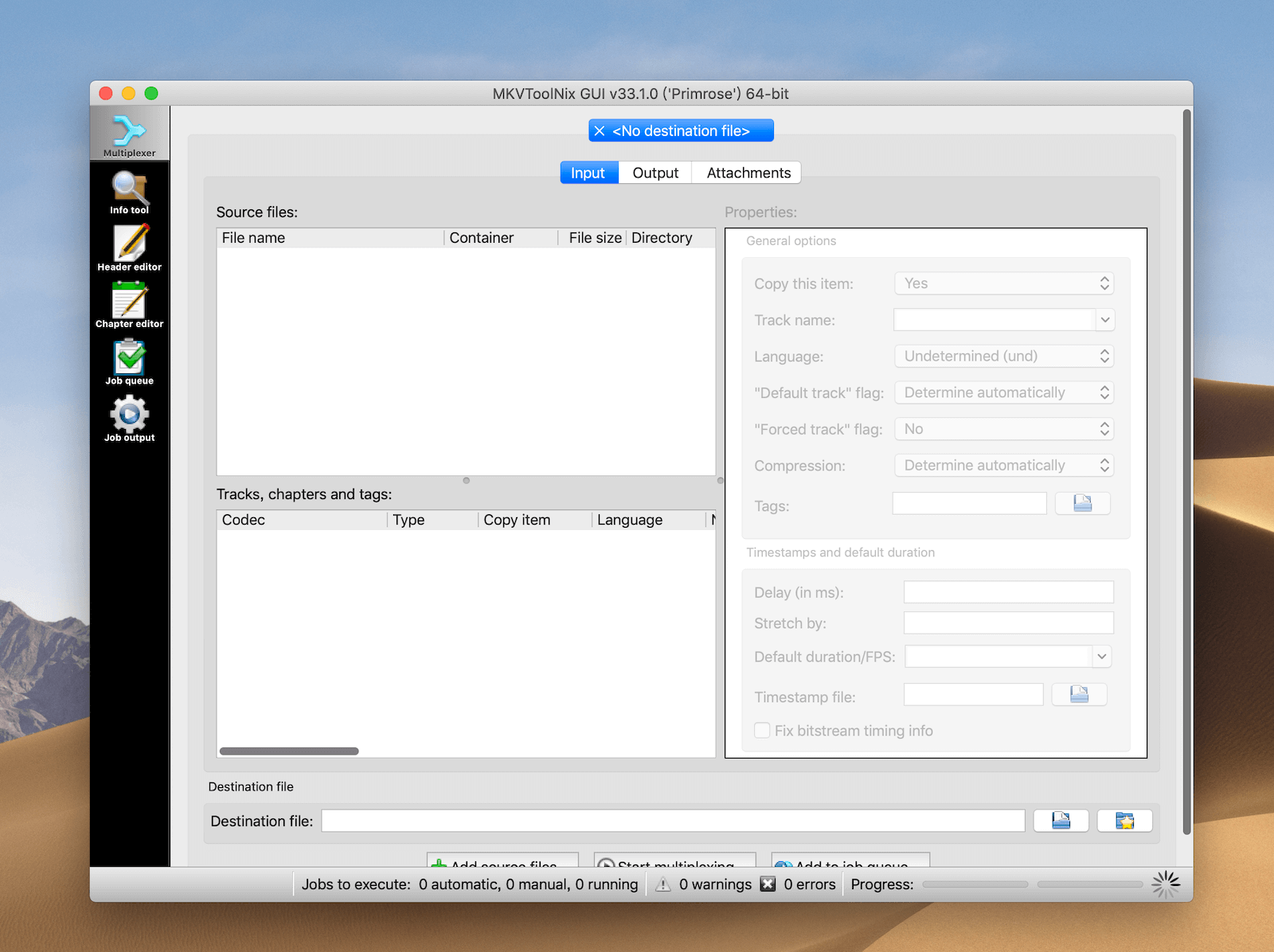The width and height of the screenshot is (1274, 952).
Task: Open the Job output
Action: pos(129,419)
